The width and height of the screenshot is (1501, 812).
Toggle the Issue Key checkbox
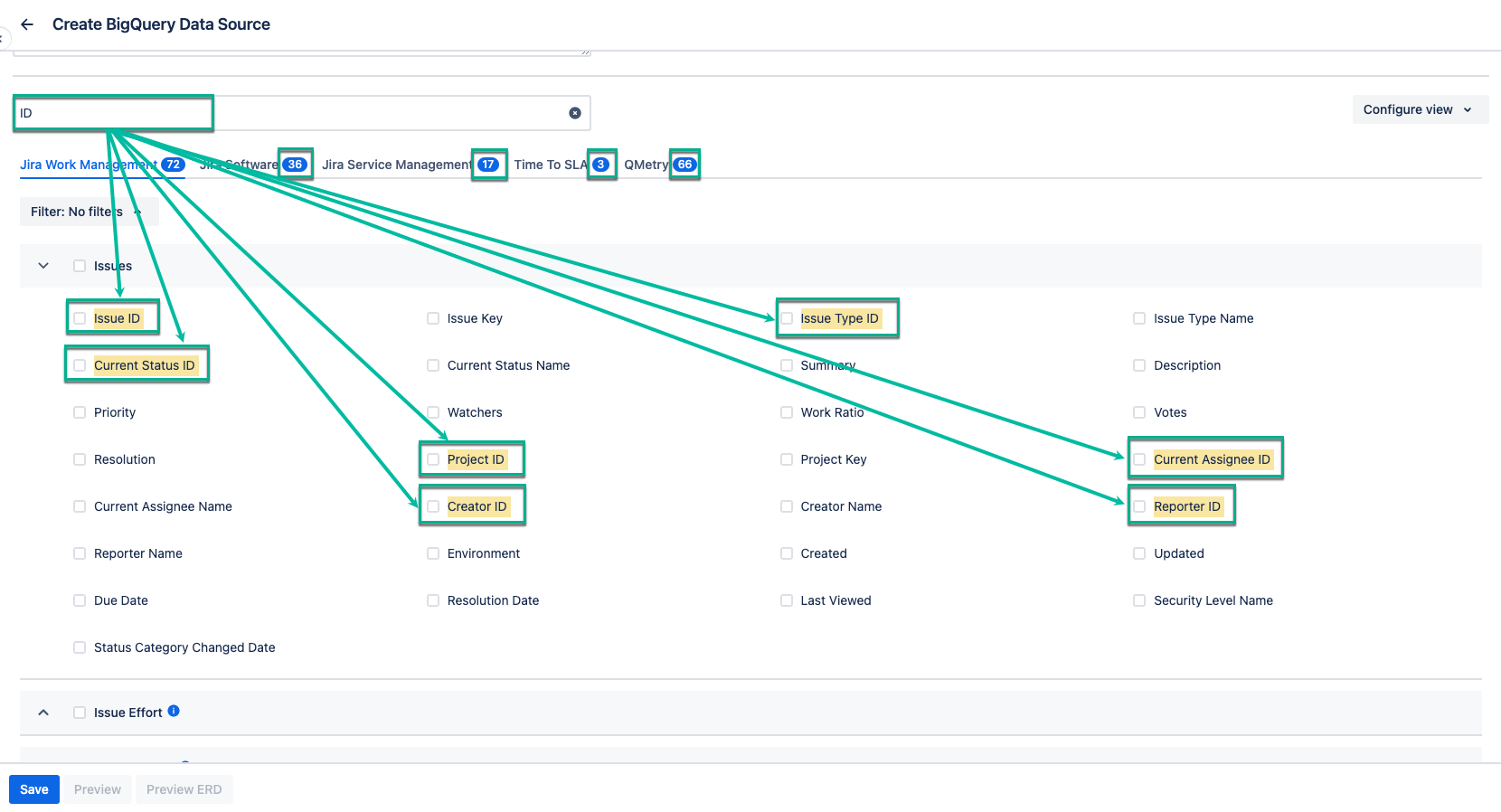pos(433,318)
